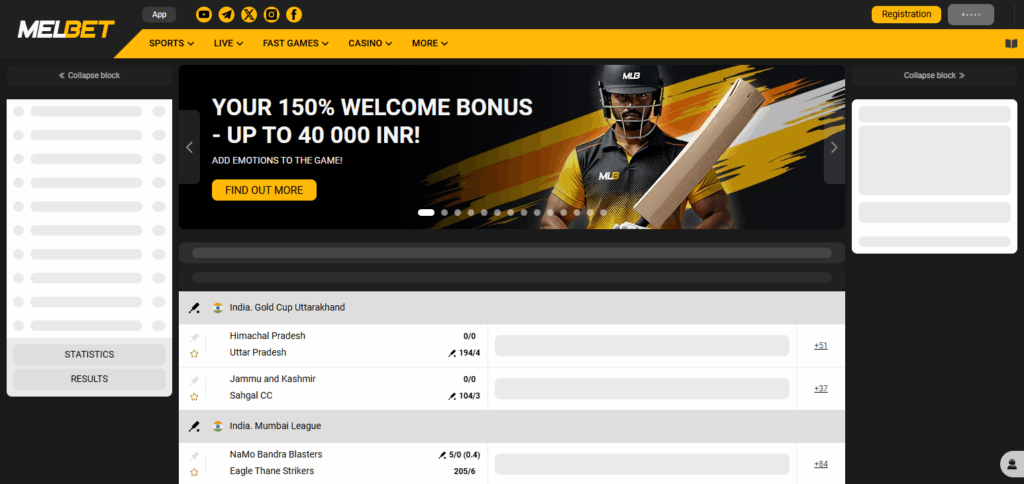
Task: Open the Instagram social icon
Action: (x=272, y=14)
